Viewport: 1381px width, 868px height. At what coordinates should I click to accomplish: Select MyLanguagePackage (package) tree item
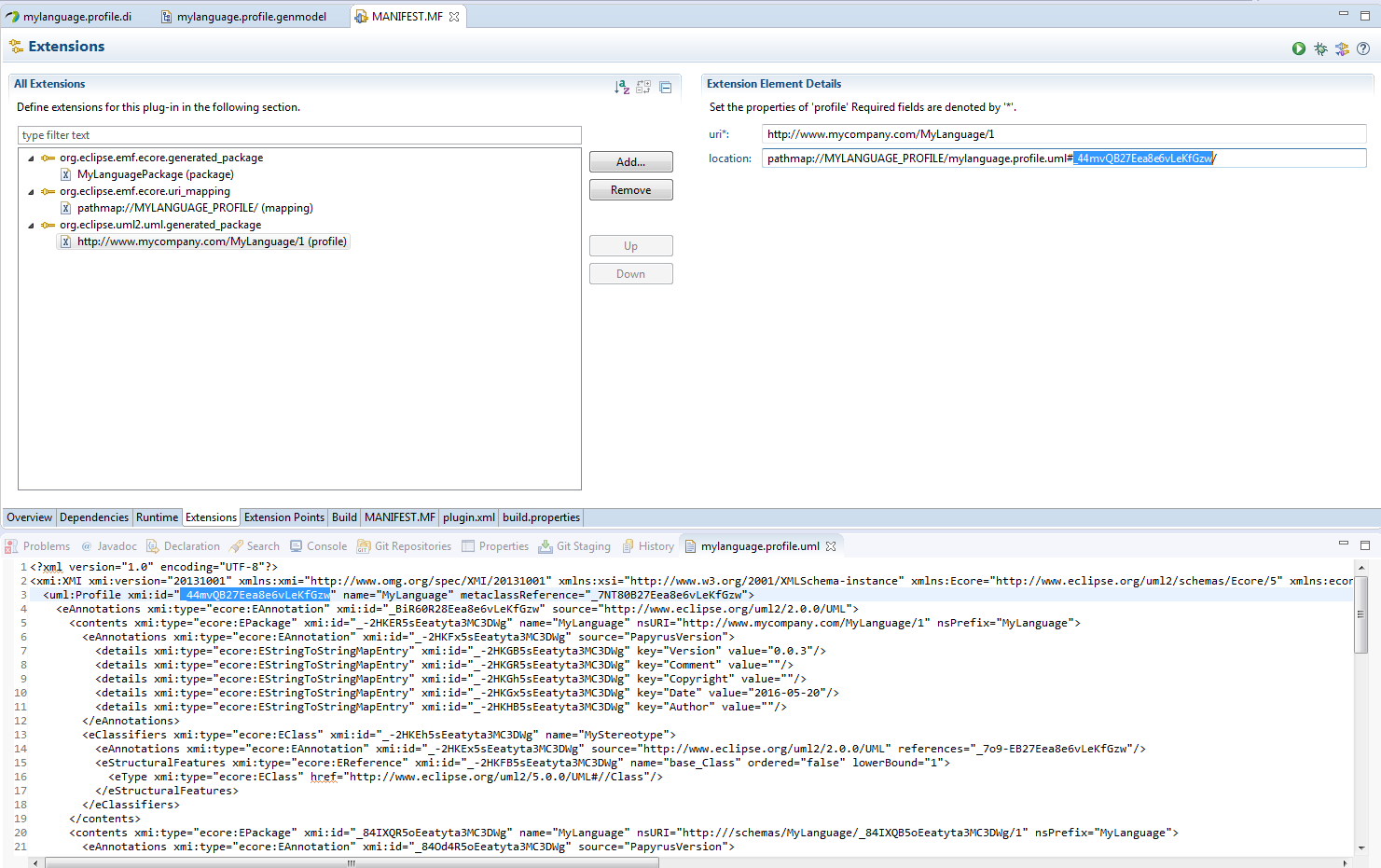click(156, 174)
